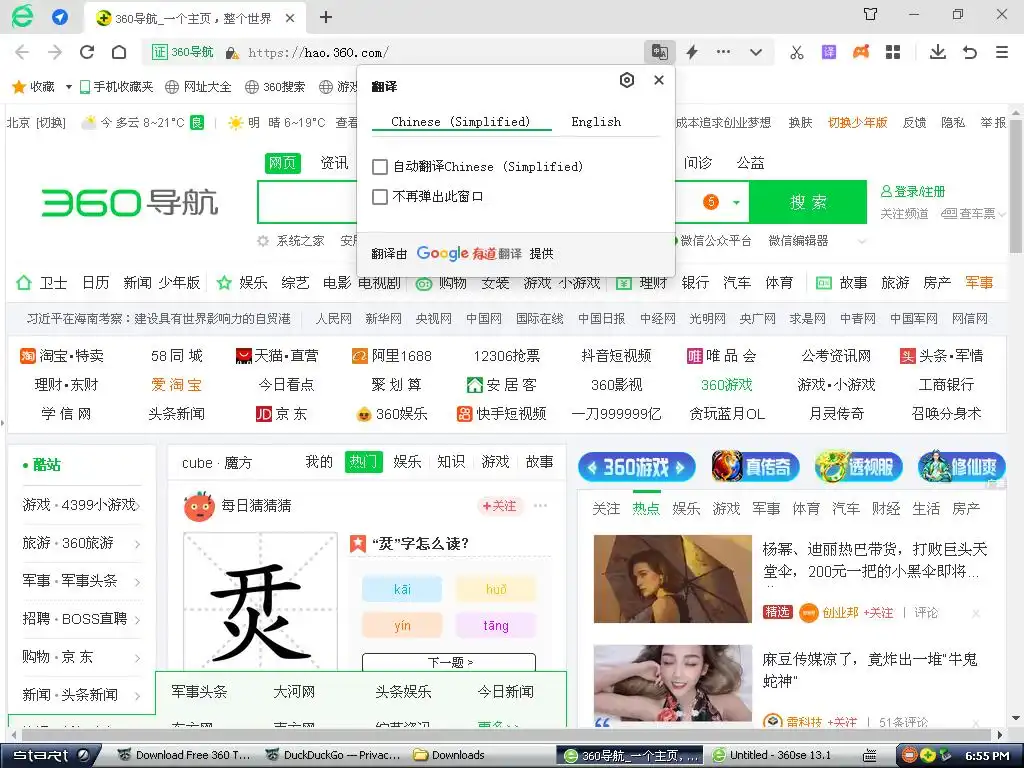Image resolution: width=1024 pixels, height=768 pixels.
Task: Open the browser hamburger main menu
Action: (x=1002, y=52)
